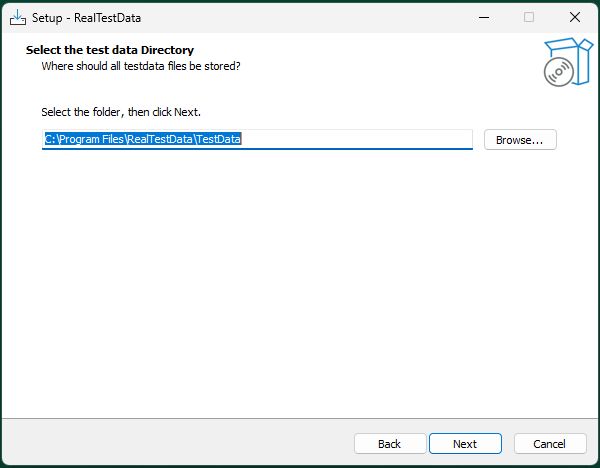
Task: Click empty space inside the directory field
Action: (356, 139)
